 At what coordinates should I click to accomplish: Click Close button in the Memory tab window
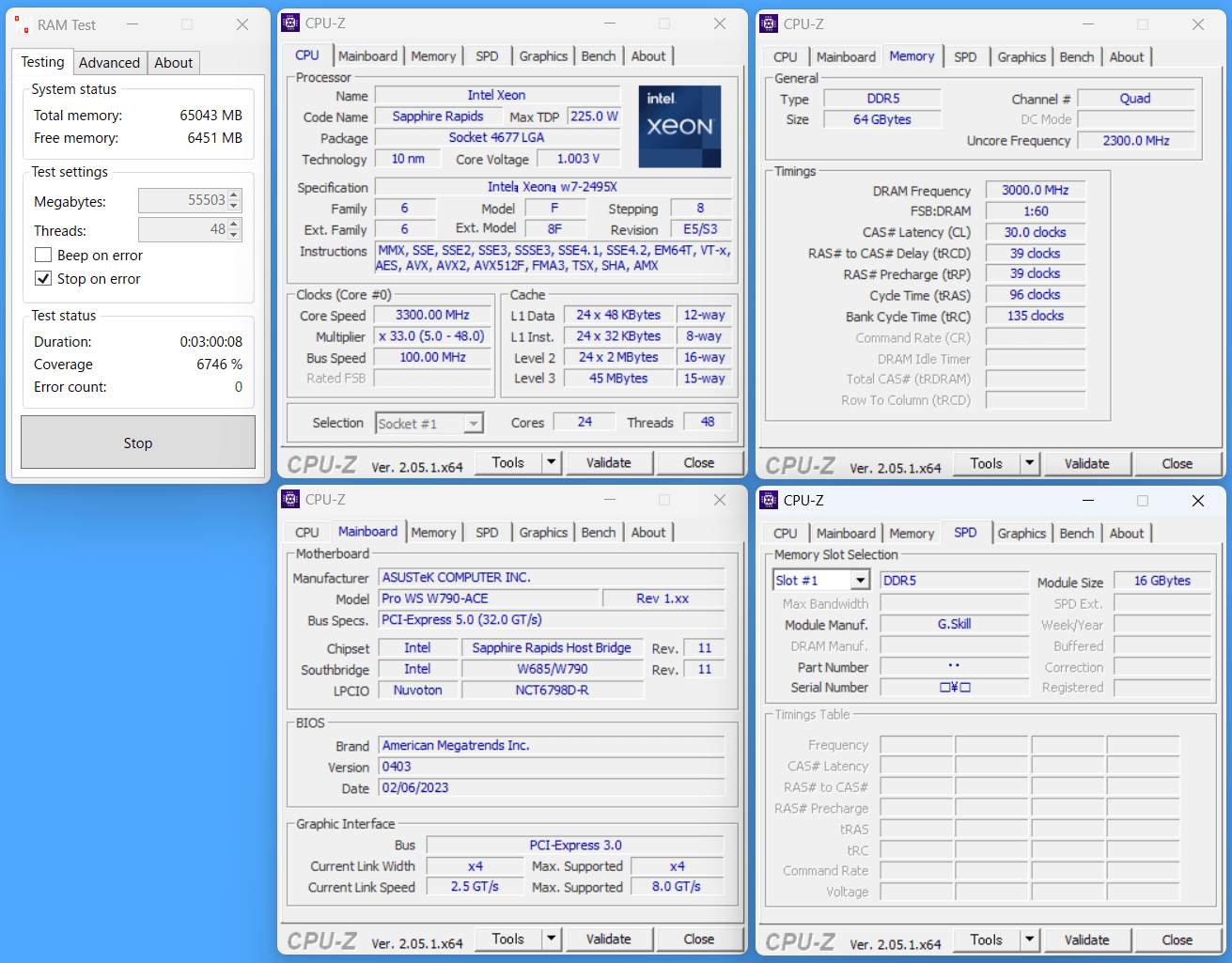pyautogui.click(x=1177, y=463)
